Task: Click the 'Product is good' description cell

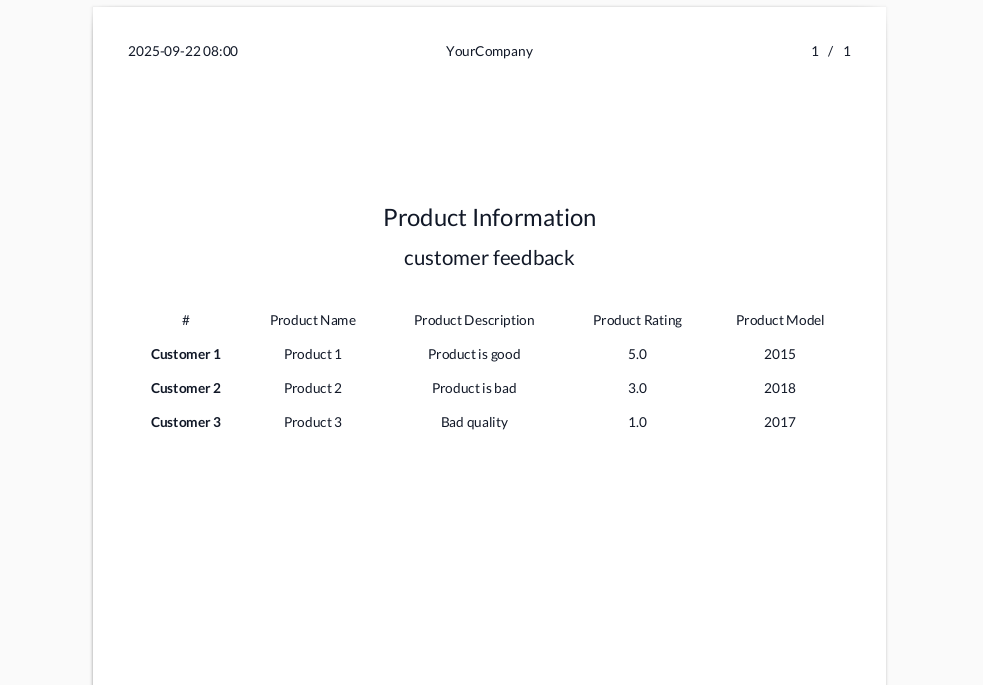Action: 474,354
